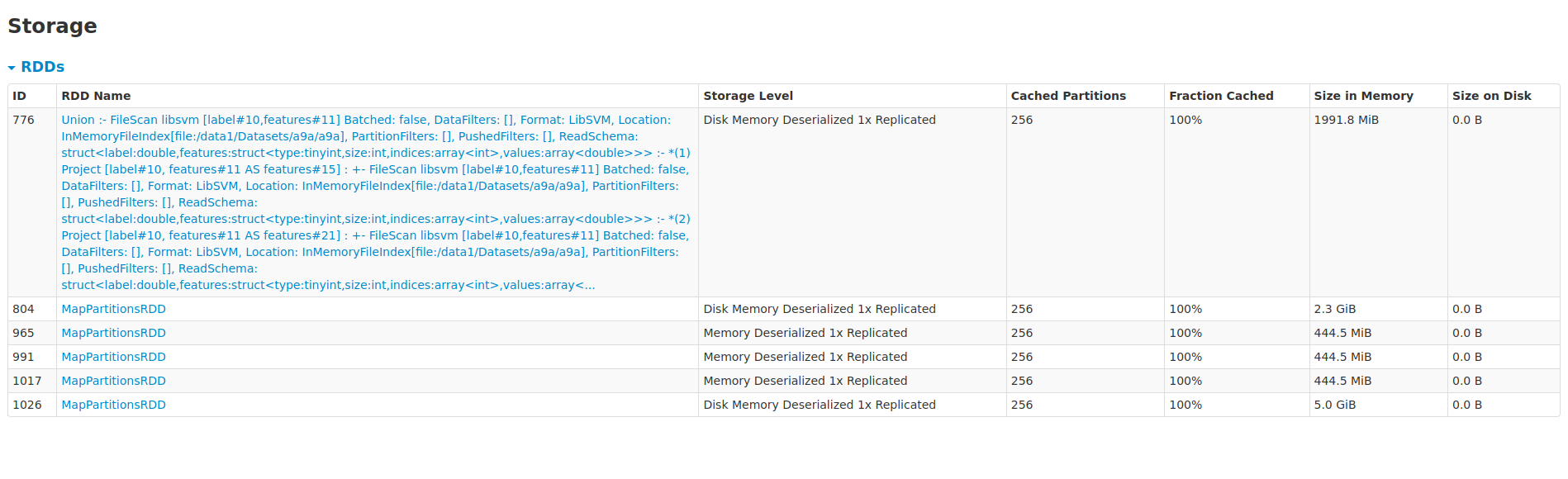Open the Union FileScan libsvm RDD link
1568x479 pixels.
tap(376, 202)
